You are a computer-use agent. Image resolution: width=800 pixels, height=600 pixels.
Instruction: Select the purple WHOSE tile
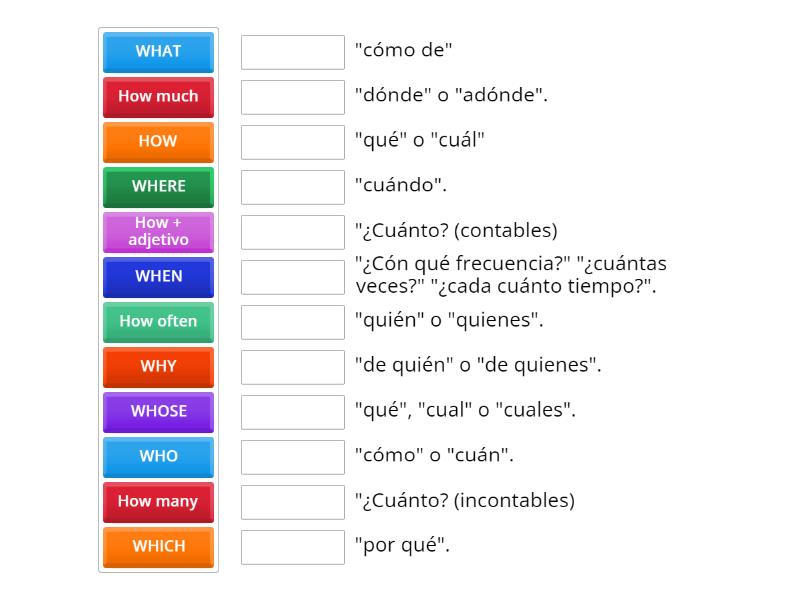pyautogui.click(x=158, y=412)
